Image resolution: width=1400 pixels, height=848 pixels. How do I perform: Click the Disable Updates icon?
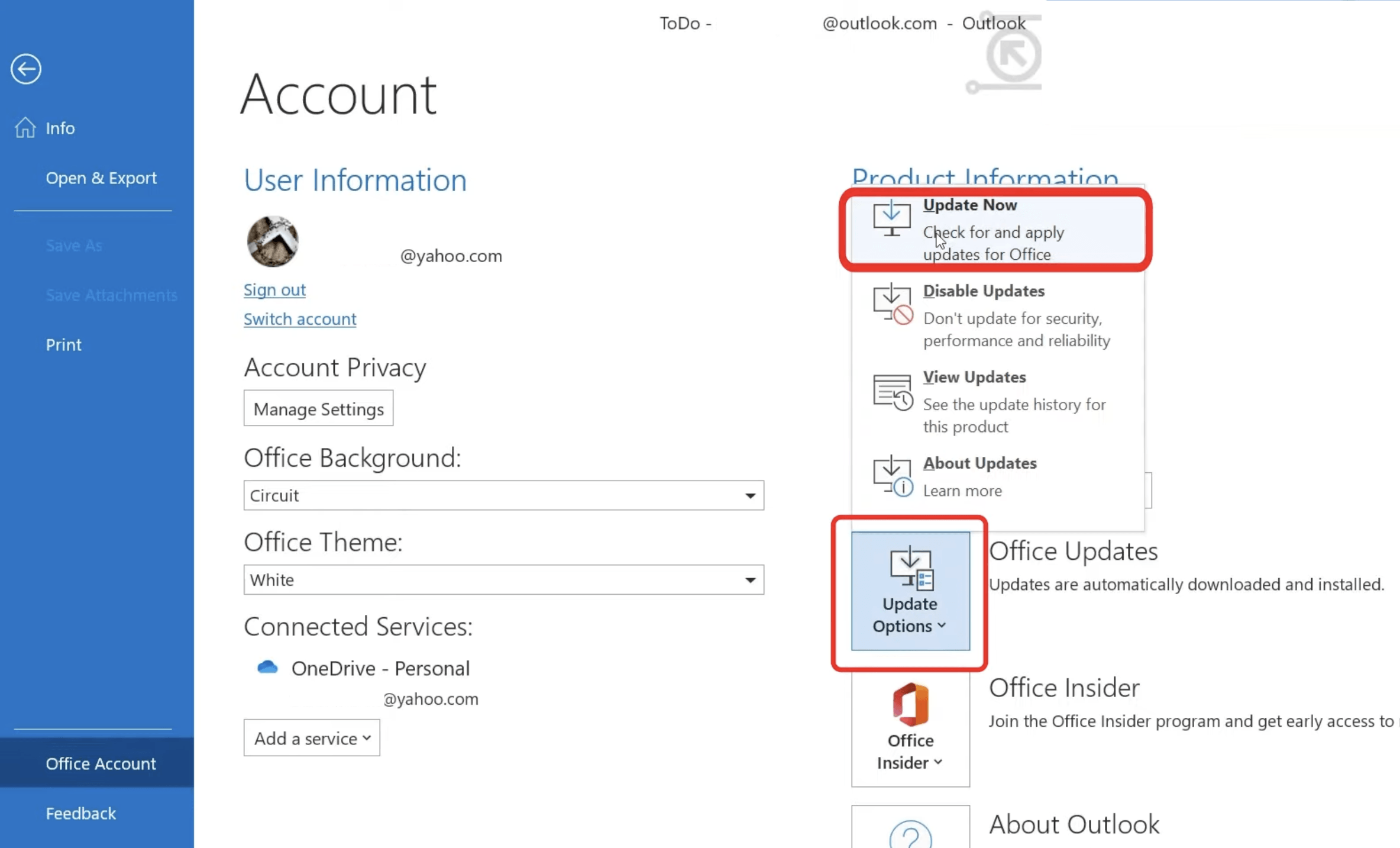tap(893, 304)
